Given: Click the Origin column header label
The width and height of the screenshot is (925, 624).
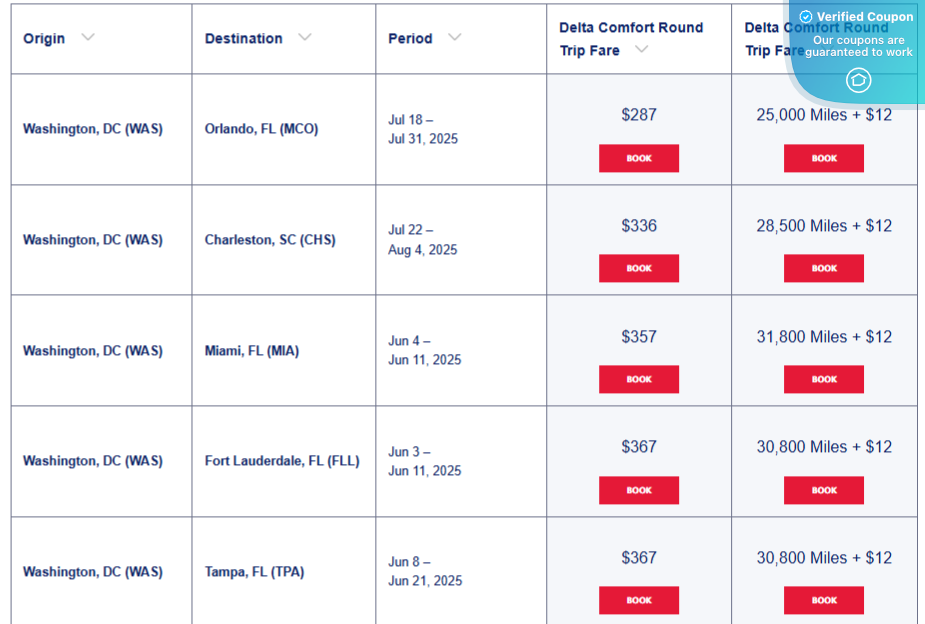Looking at the screenshot, I should point(42,38).
